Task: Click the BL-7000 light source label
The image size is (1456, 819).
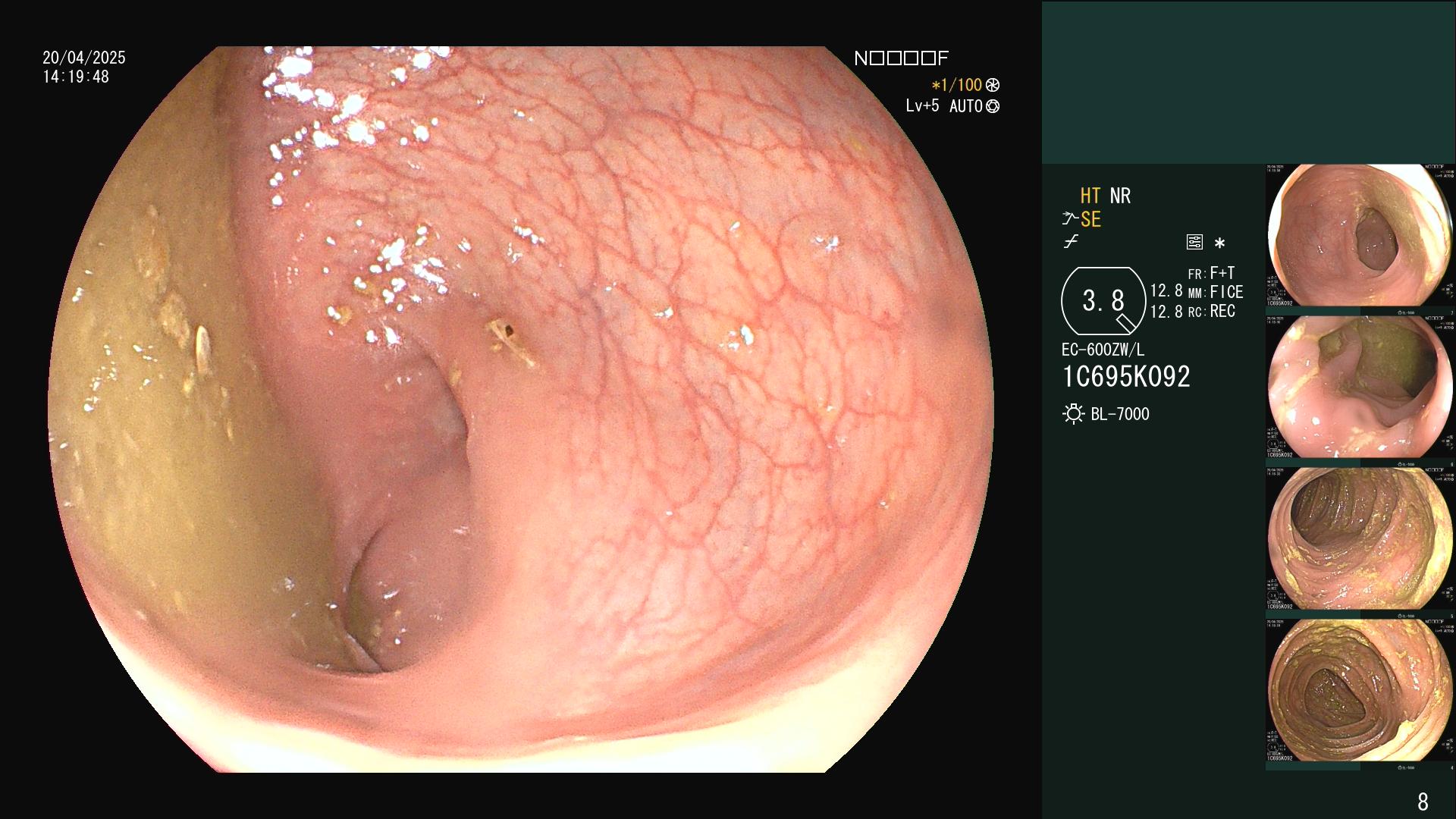Action: 1120,414
